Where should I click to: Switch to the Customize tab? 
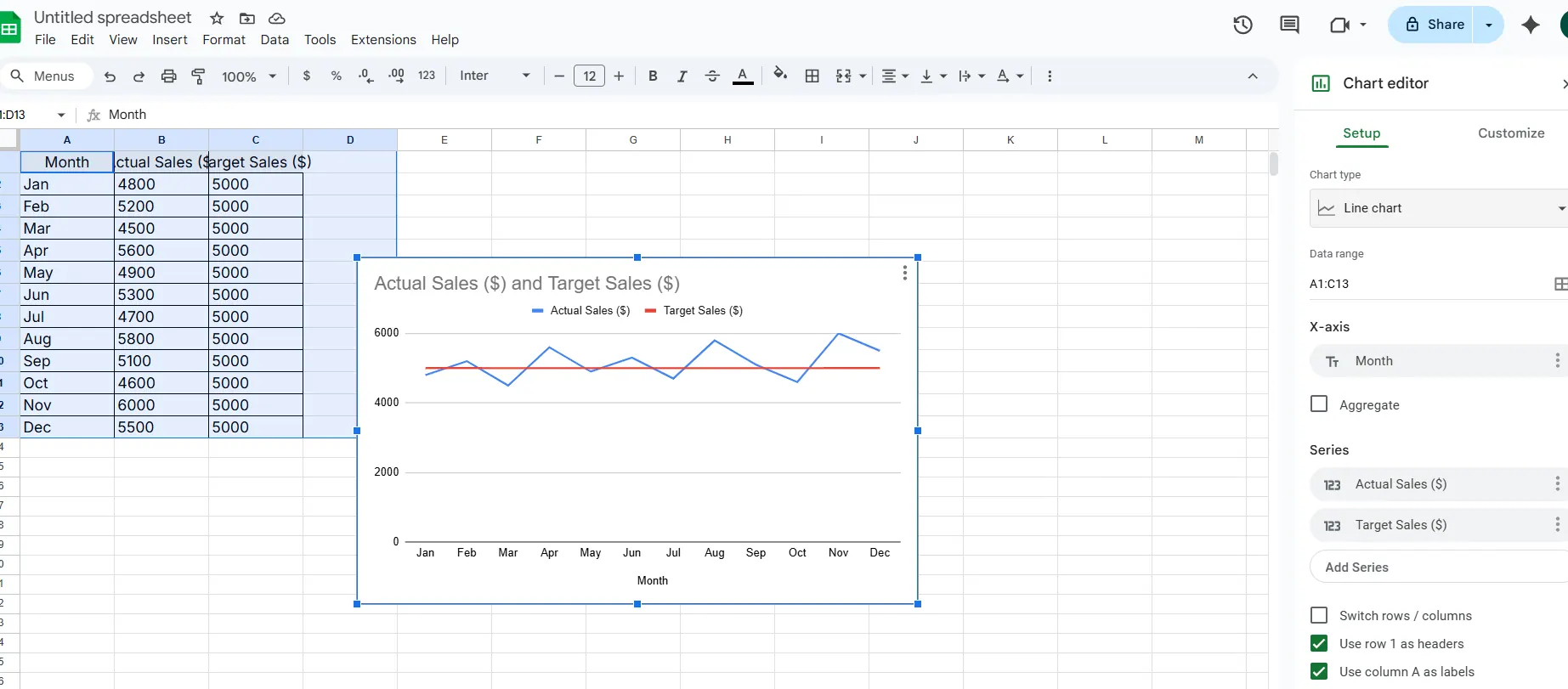point(1510,133)
